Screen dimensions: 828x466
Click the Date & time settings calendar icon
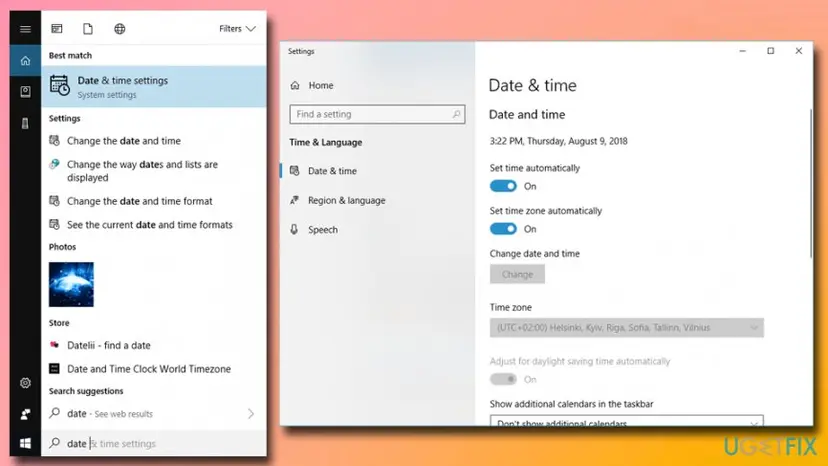pos(60,86)
